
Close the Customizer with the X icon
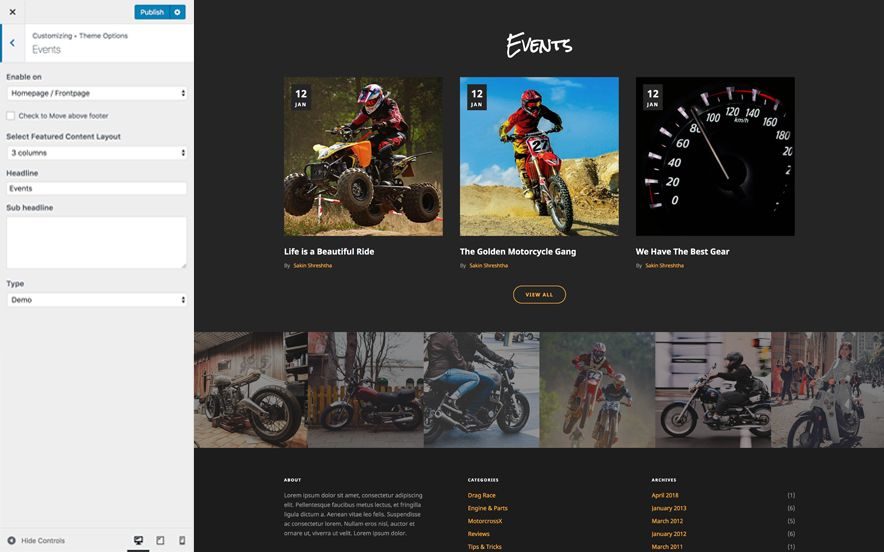point(12,12)
